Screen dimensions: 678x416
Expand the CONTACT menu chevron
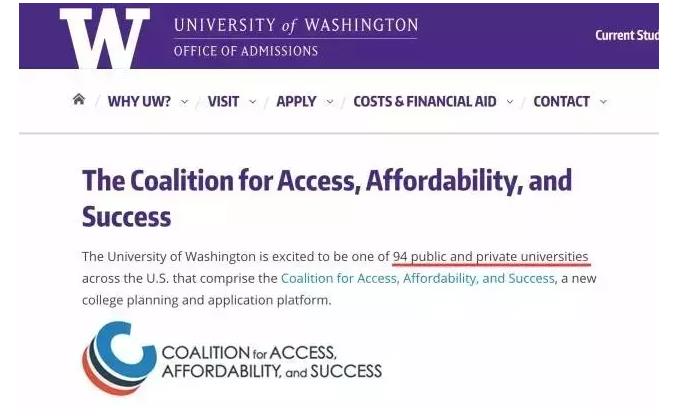[603, 102]
